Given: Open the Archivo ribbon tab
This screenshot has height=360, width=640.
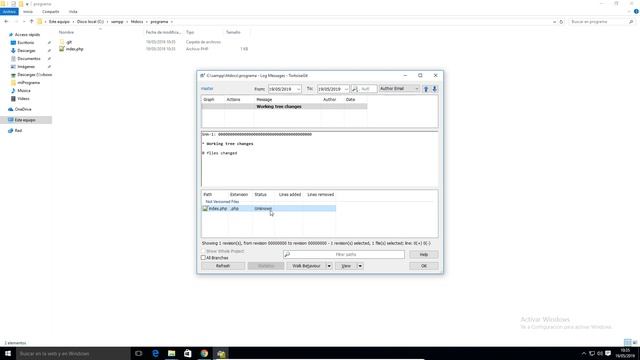Looking at the screenshot, I should pos(9,11).
